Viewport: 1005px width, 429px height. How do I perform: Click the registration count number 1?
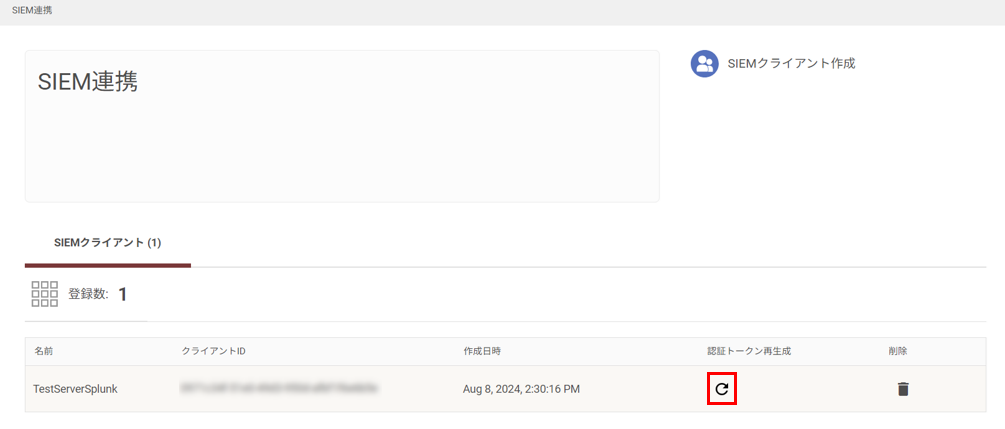[x=122, y=294]
